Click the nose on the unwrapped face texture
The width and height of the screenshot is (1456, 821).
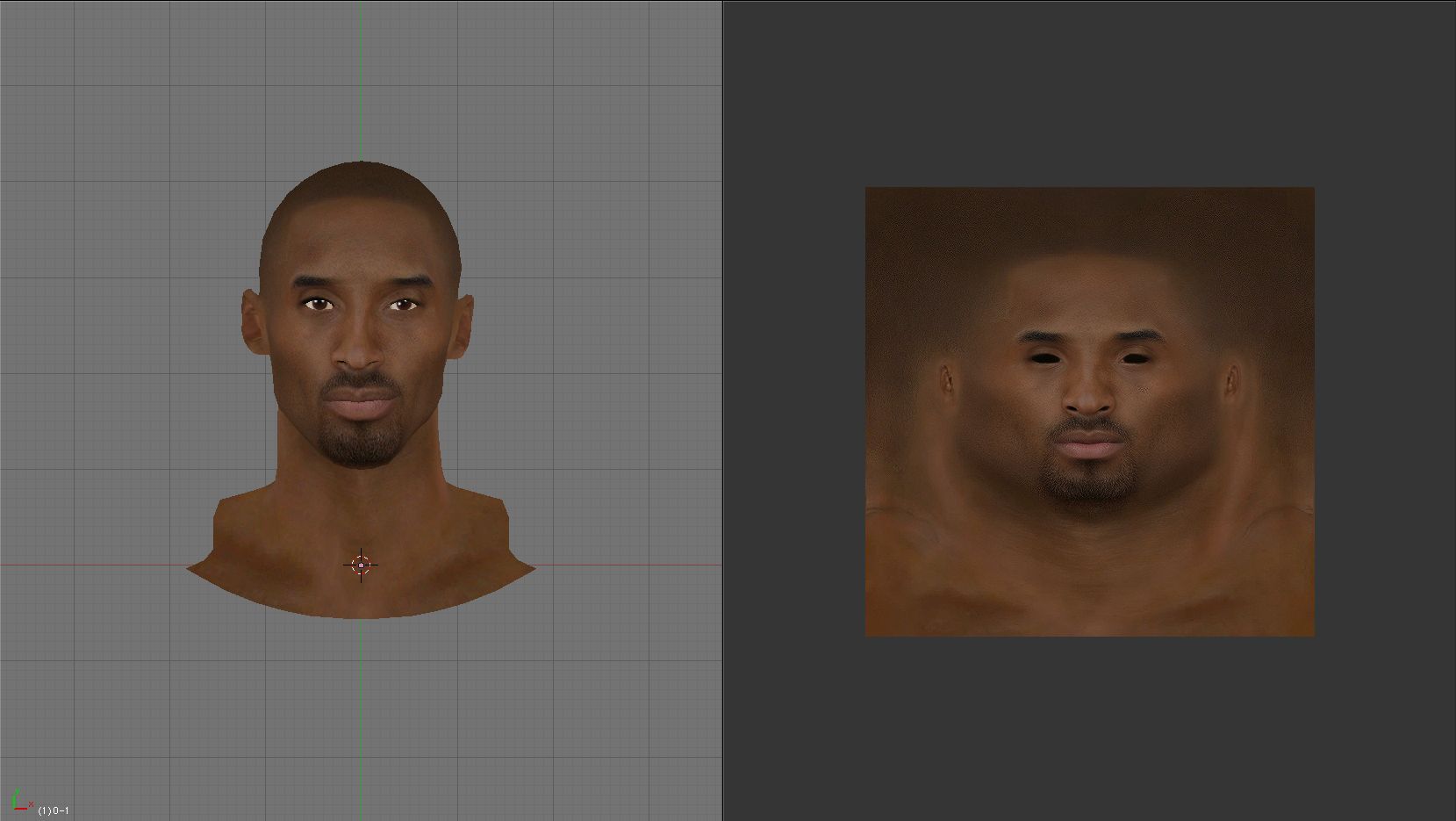[1089, 395]
